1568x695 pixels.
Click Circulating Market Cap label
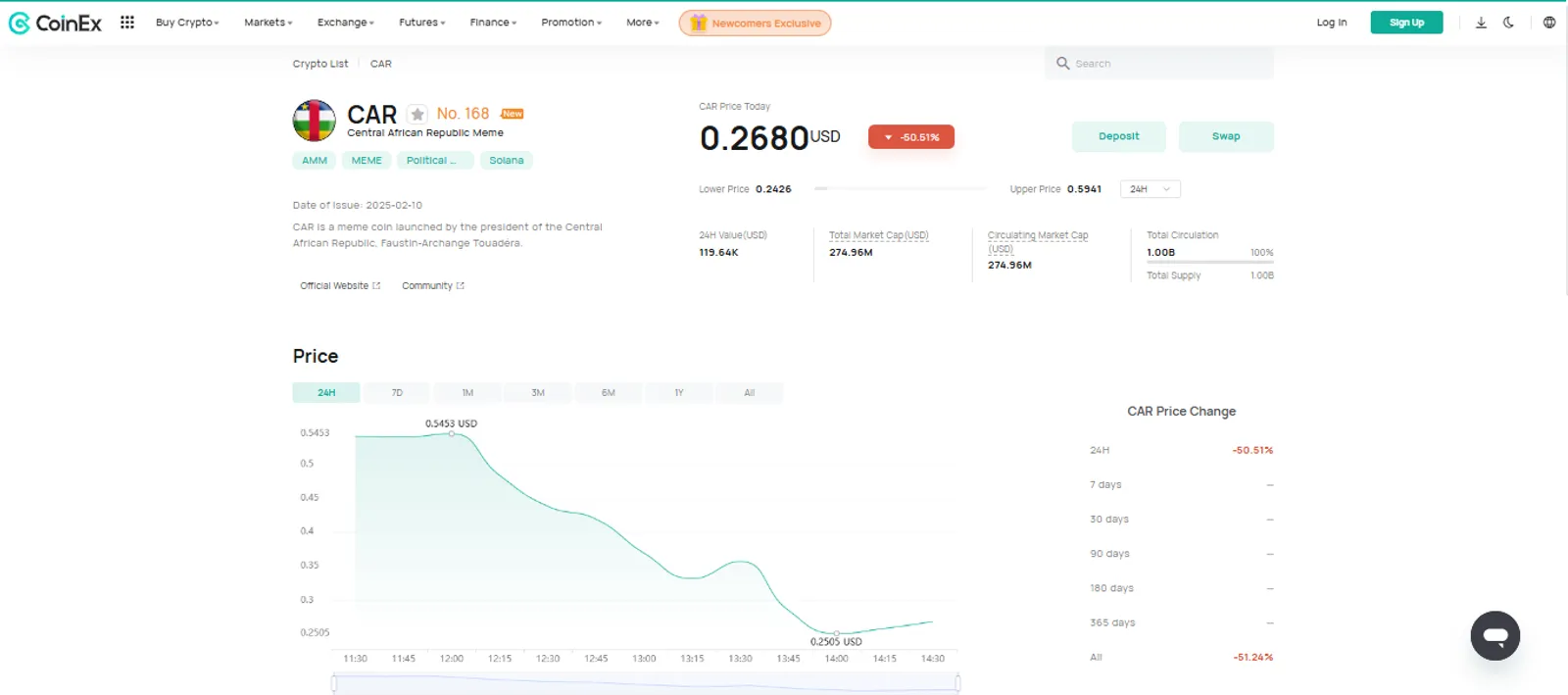click(1038, 241)
